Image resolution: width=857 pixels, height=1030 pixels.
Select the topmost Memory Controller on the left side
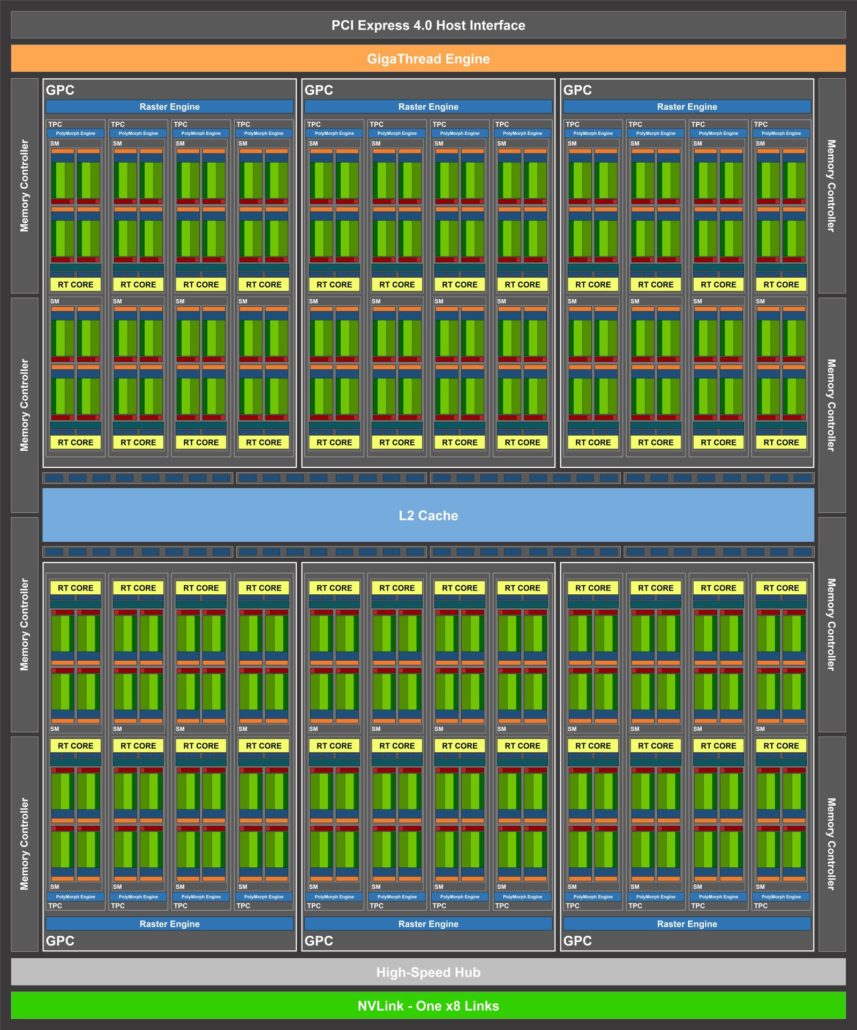tap(25, 186)
